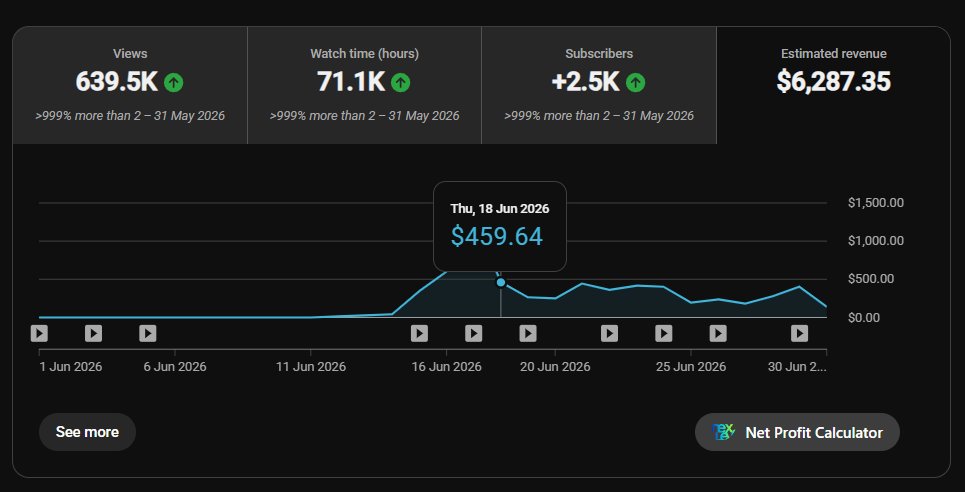This screenshot has width=965, height=492.
Task: Click green up-arrow icon beside 71.1K watch time
Action: 401,82
